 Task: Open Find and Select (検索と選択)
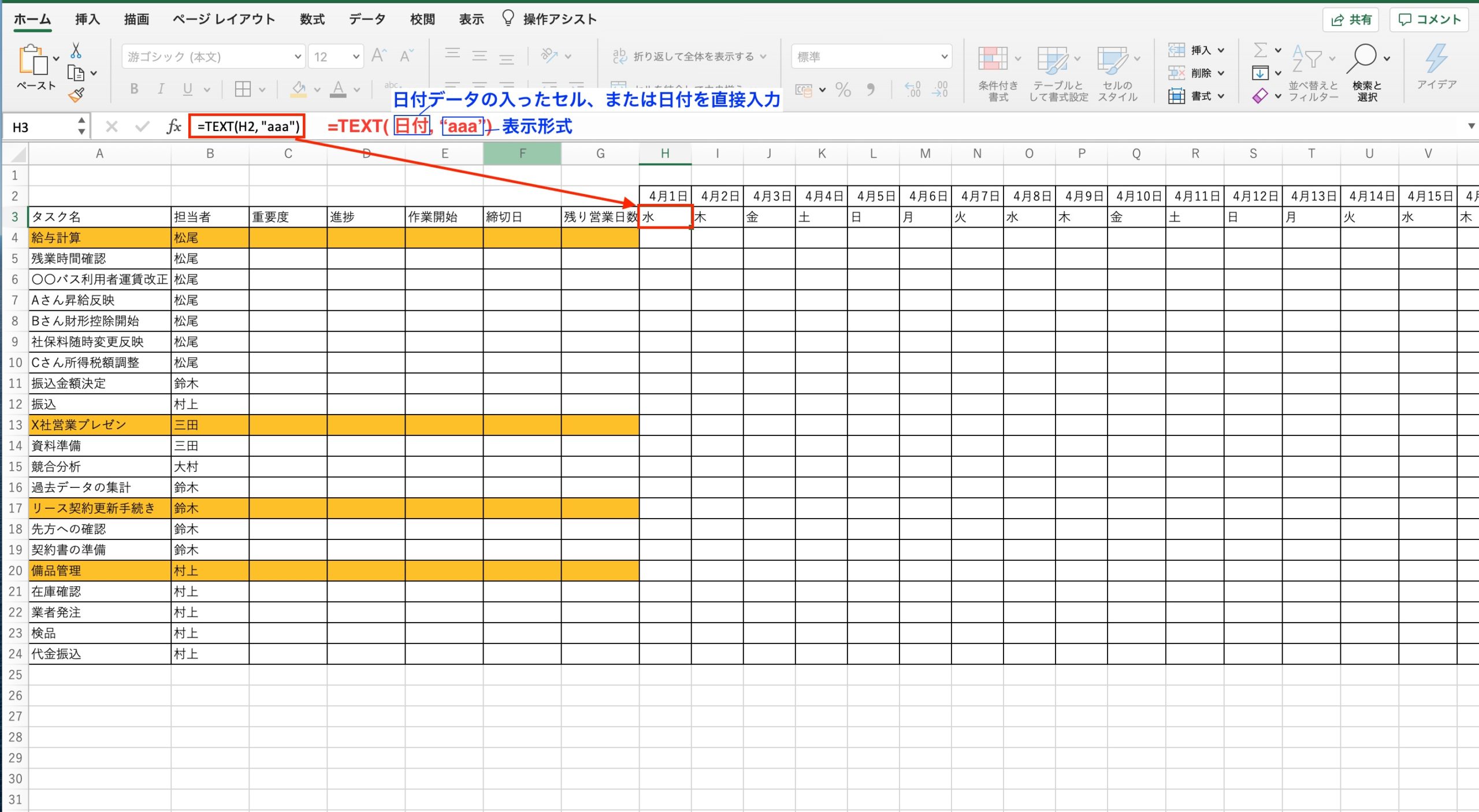tap(1367, 73)
